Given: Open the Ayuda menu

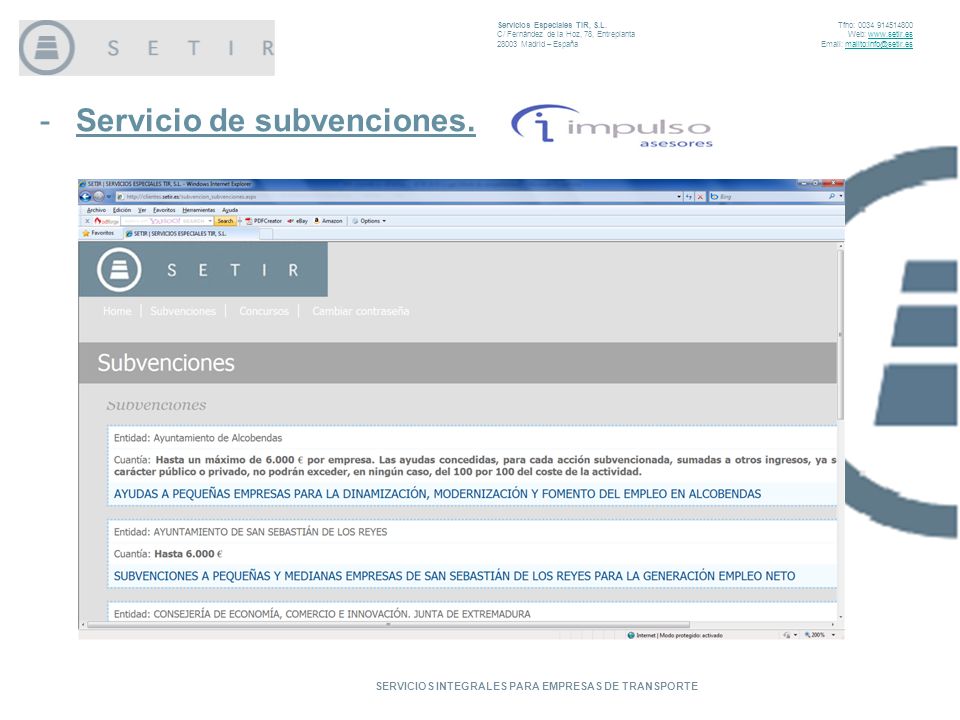Looking at the screenshot, I should 230,210.
